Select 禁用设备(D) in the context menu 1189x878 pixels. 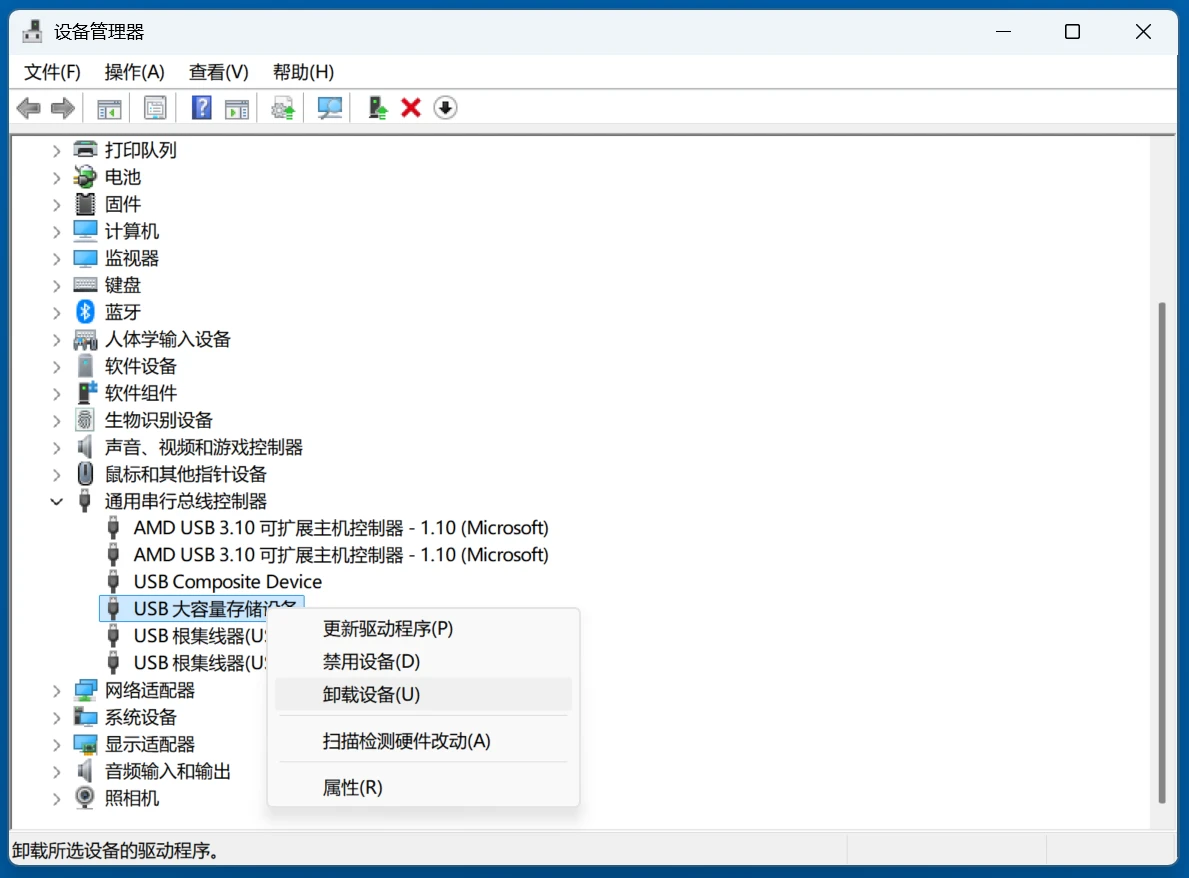coord(371,662)
